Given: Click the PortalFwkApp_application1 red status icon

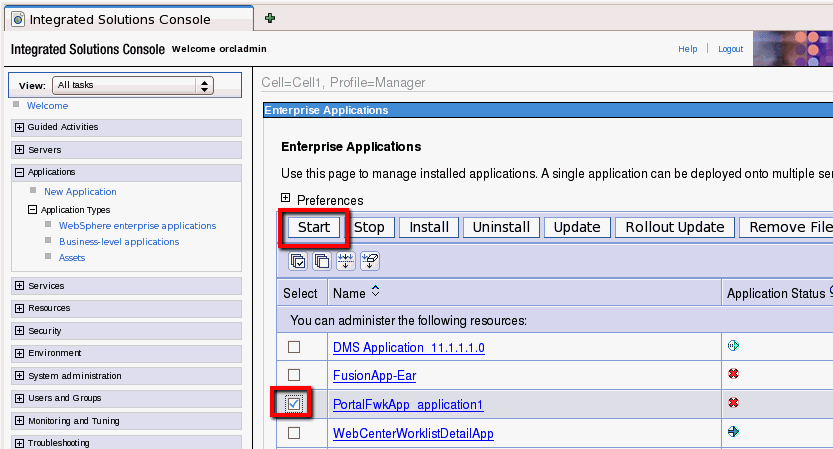Looking at the screenshot, I should 733,403.
